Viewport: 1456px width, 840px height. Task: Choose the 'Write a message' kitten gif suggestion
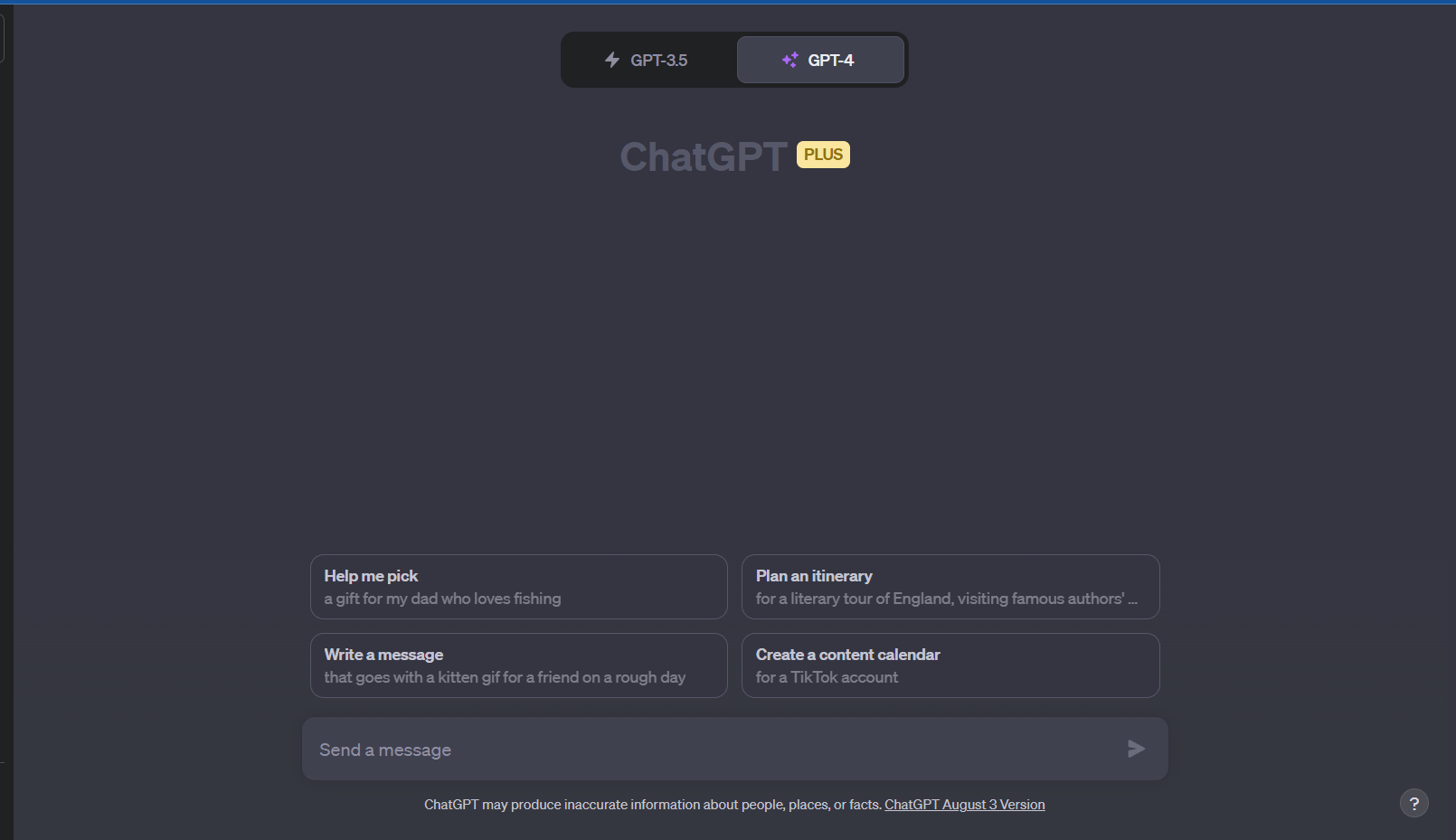pyautogui.click(x=519, y=665)
